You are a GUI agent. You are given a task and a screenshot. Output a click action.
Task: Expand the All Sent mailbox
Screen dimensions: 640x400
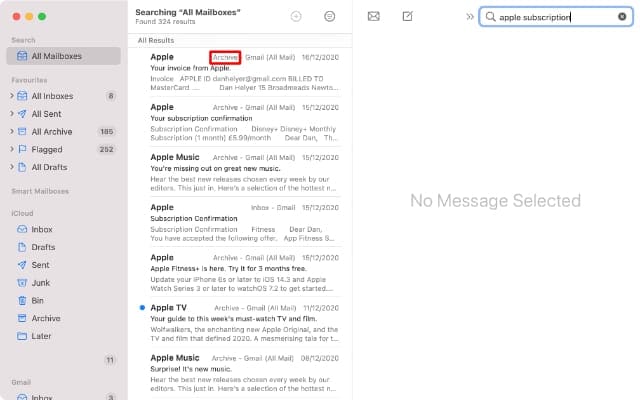click(11, 114)
